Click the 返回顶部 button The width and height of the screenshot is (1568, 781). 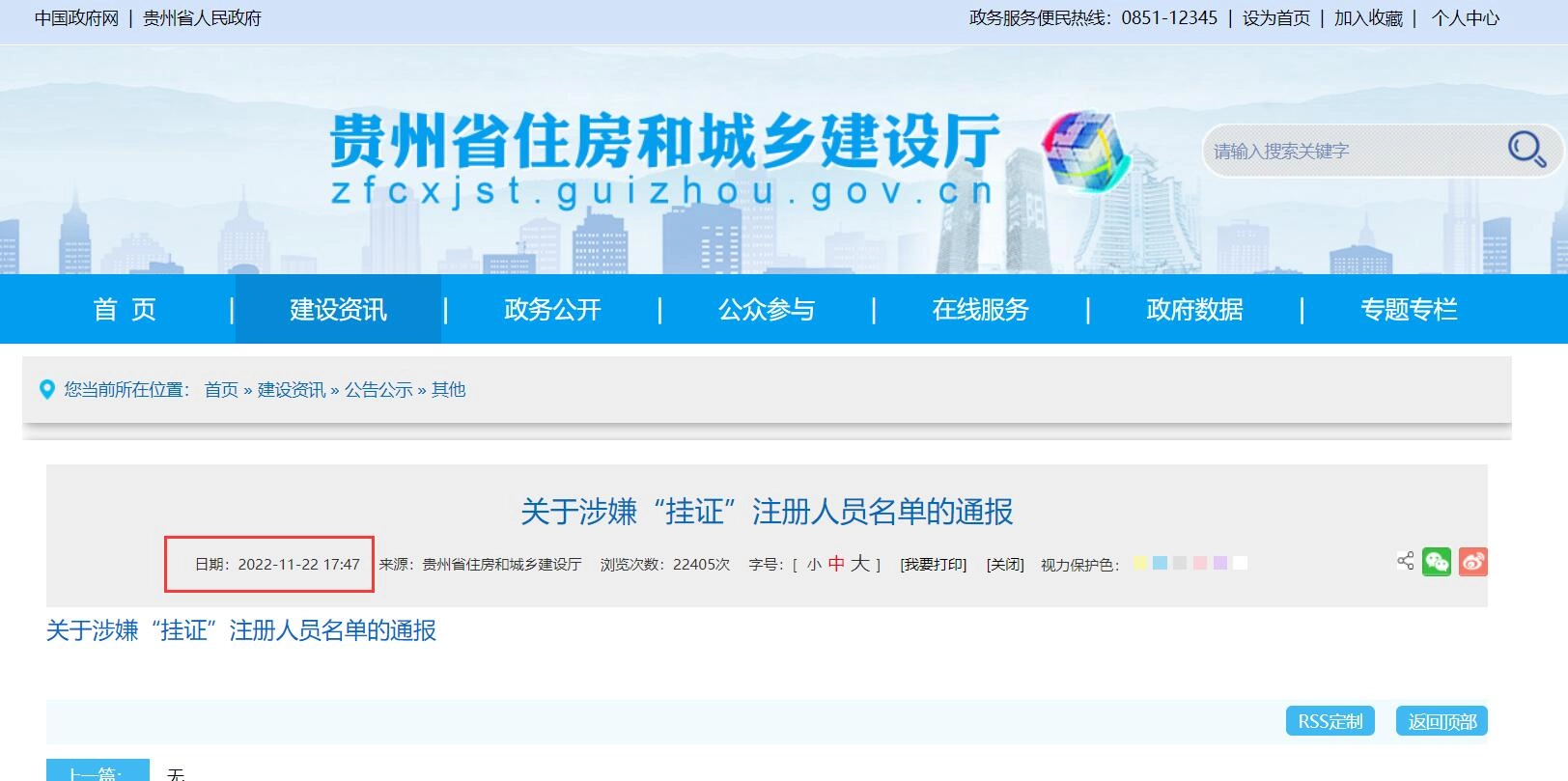pyautogui.click(x=1442, y=721)
